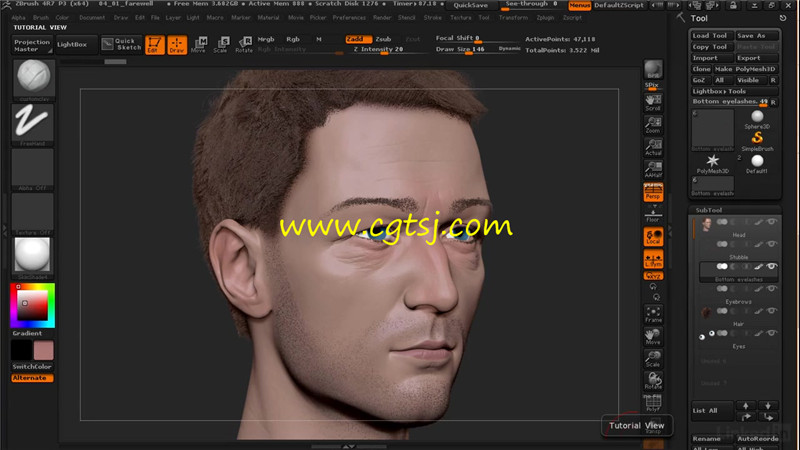Activate Quick Sketch mode

click(x=121, y=44)
